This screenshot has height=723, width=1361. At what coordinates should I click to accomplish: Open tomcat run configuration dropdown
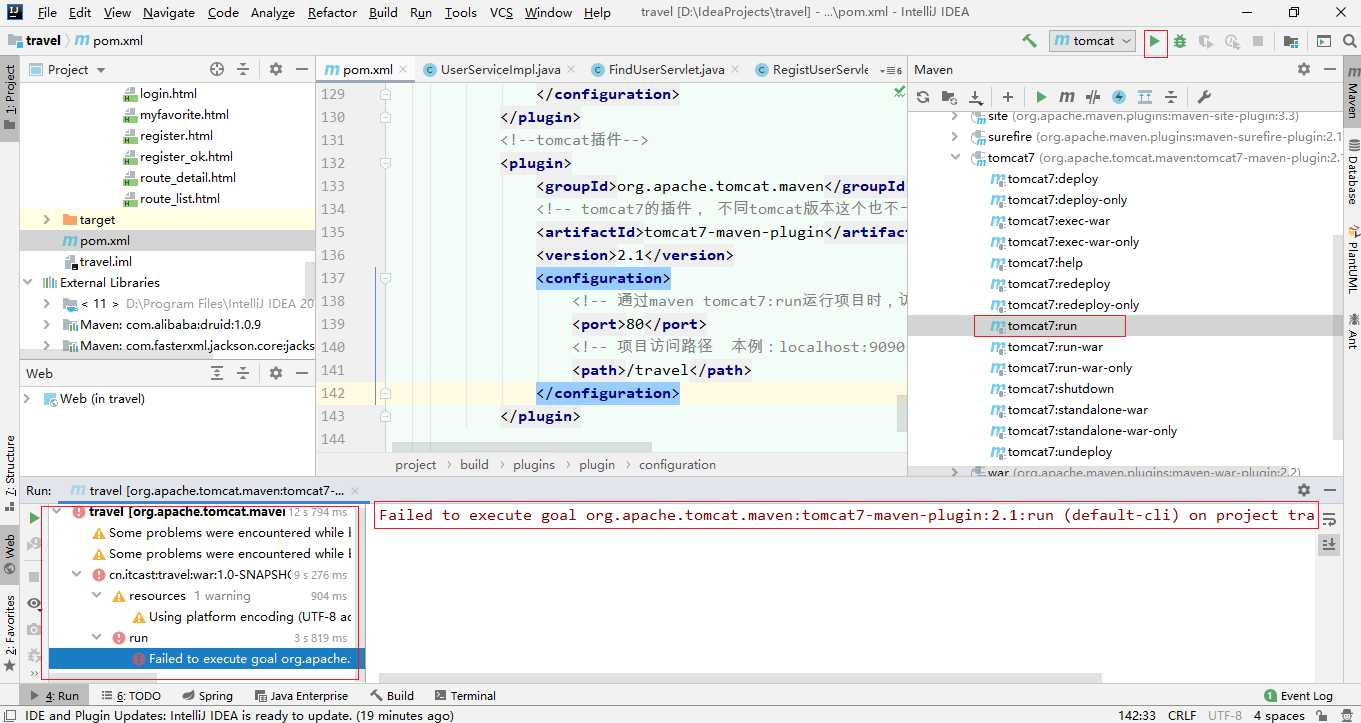coord(1092,41)
